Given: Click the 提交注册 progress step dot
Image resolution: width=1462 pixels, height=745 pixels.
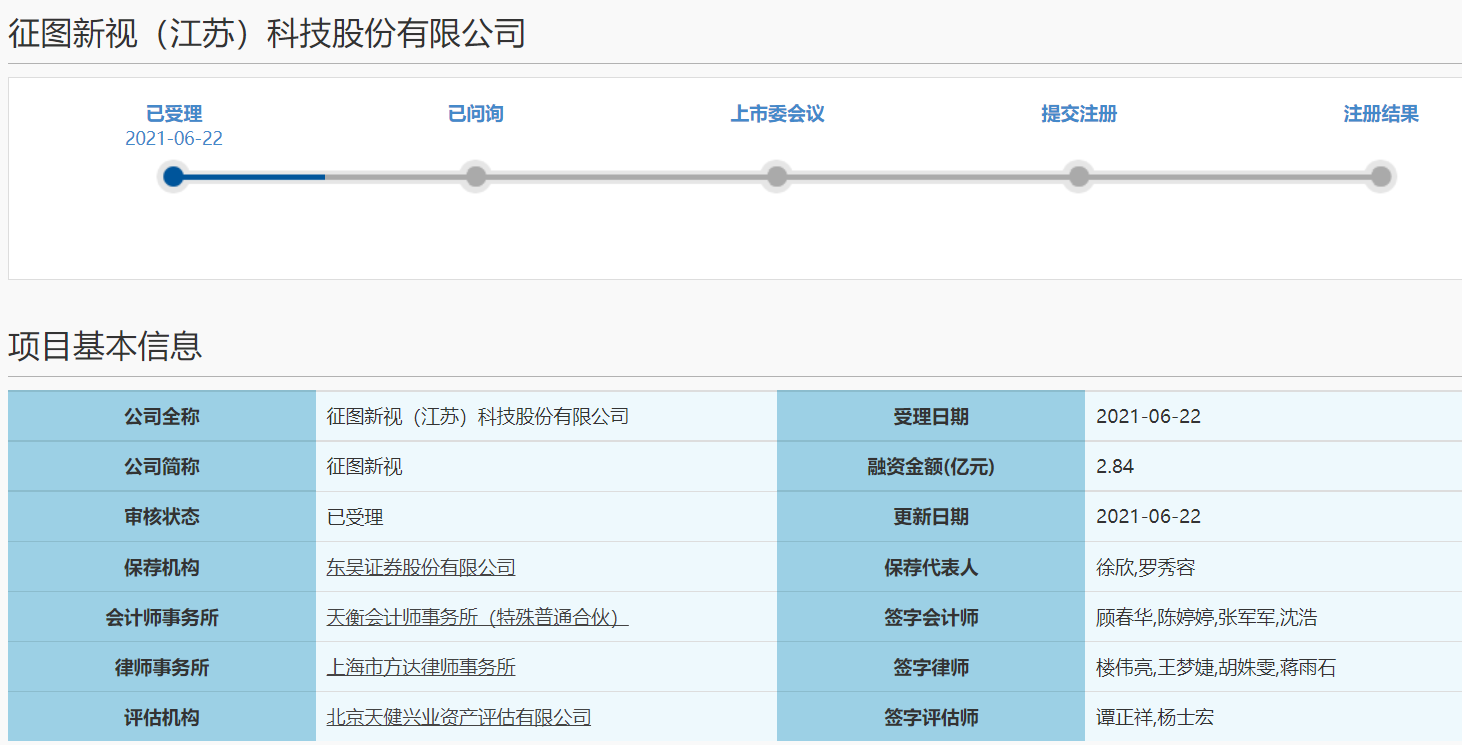Looking at the screenshot, I should (1079, 177).
